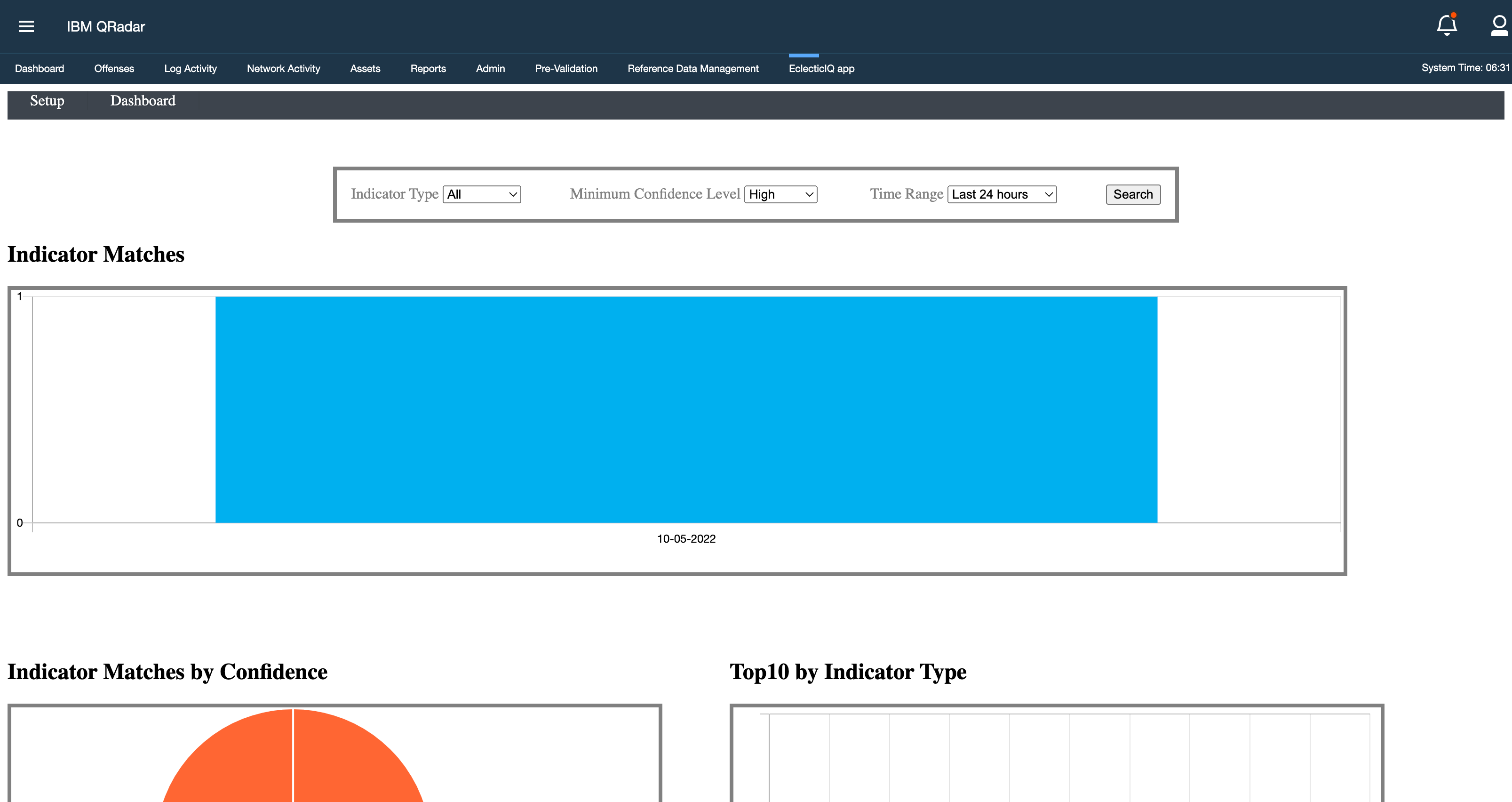Open the Pre-Validation tab
The height and width of the screenshot is (802, 1512).
pyautogui.click(x=566, y=69)
